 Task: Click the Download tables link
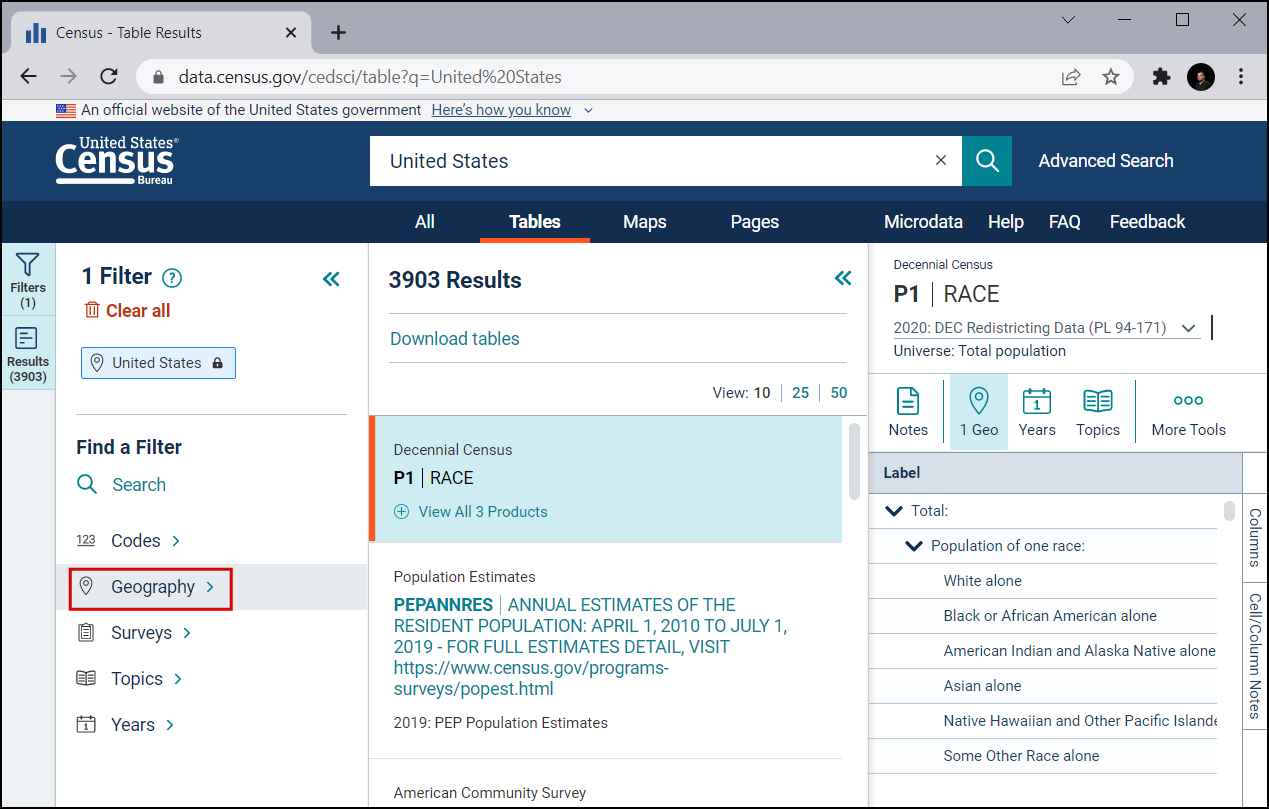point(455,339)
